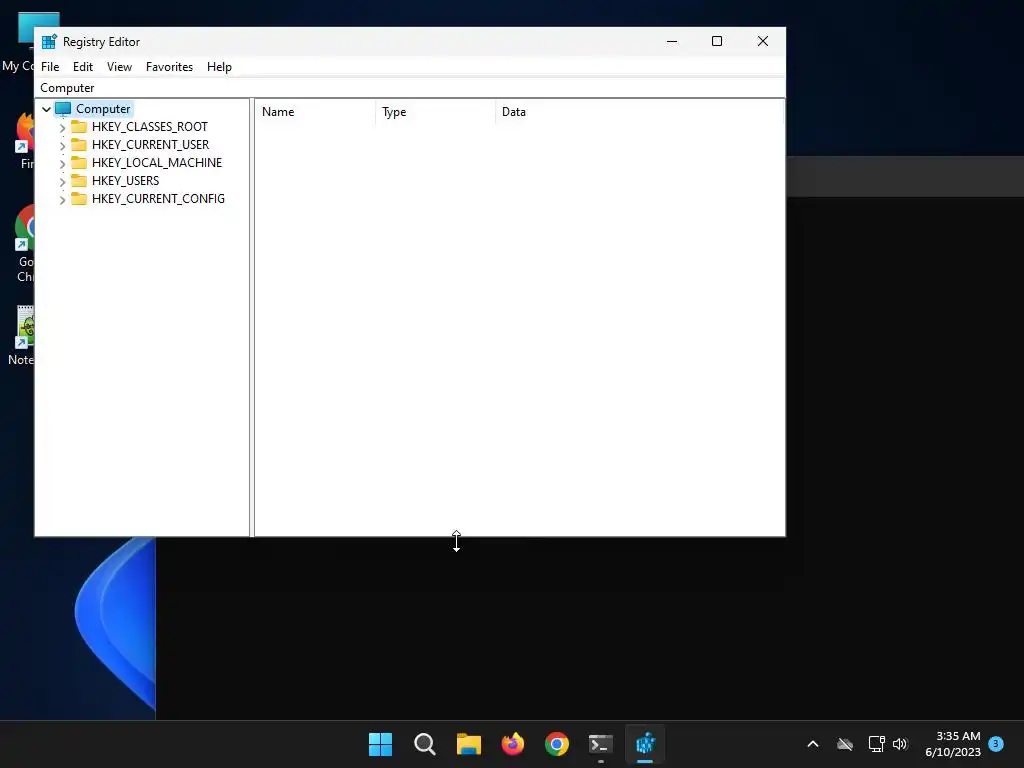Expand HKEY_CURRENT_CONFIG chevron
Image resolution: width=1024 pixels, height=768 pixels.
(x=62, y=199)
